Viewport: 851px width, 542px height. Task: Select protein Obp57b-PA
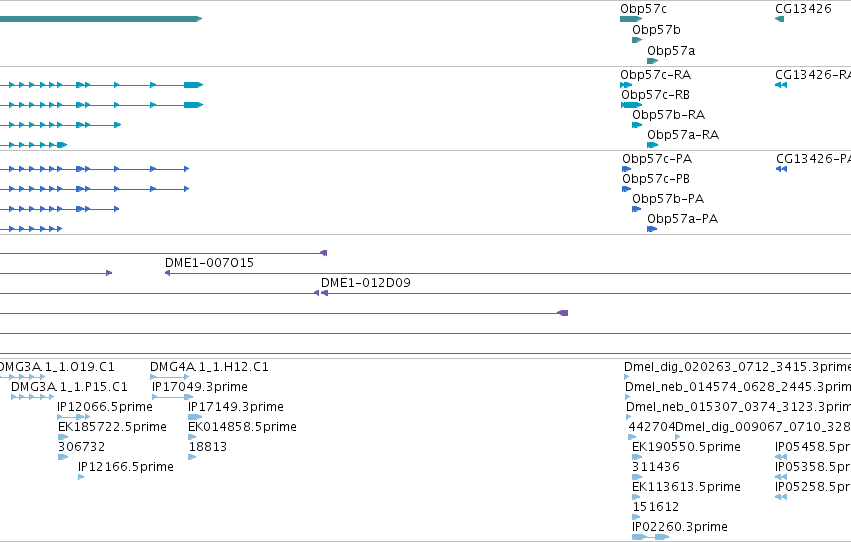(x=668, y=199)
